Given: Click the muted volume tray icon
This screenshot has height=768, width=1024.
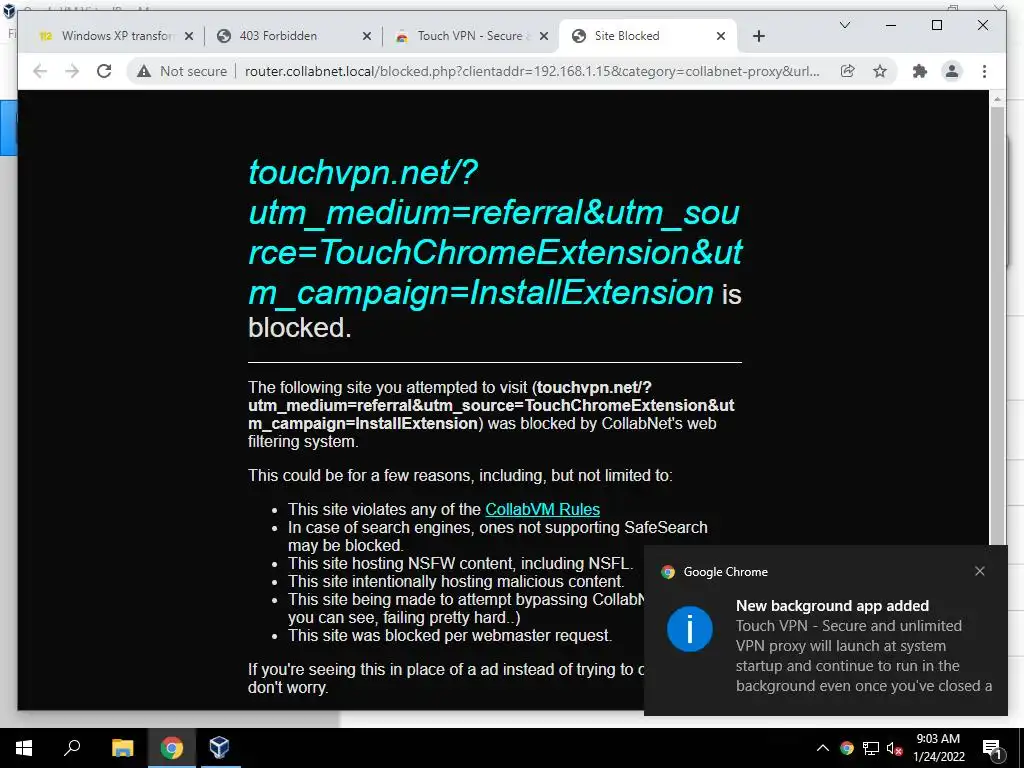Looking at the screenshot, I should click(895, 748).
